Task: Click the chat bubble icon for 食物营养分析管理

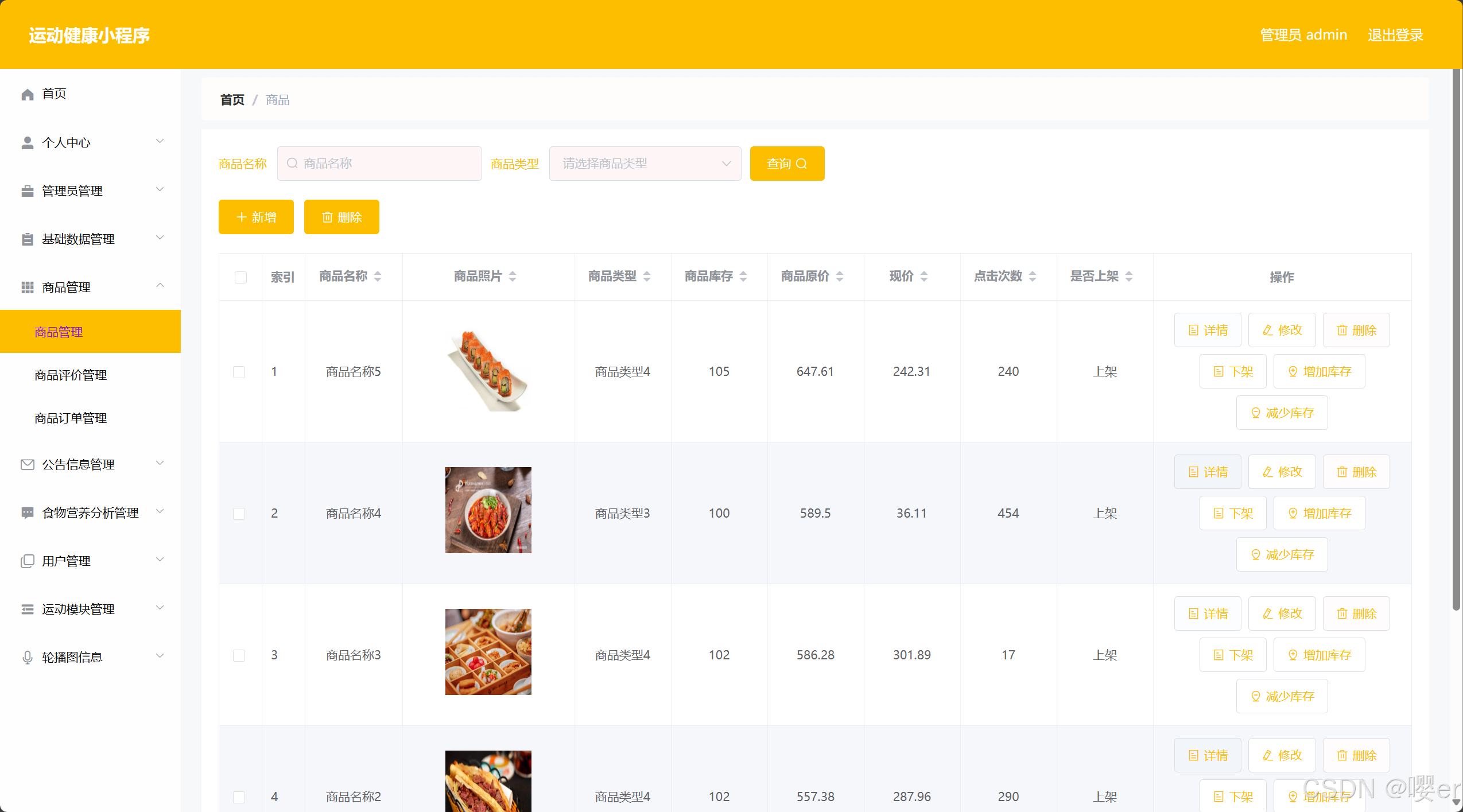Action: click(27, 512)
